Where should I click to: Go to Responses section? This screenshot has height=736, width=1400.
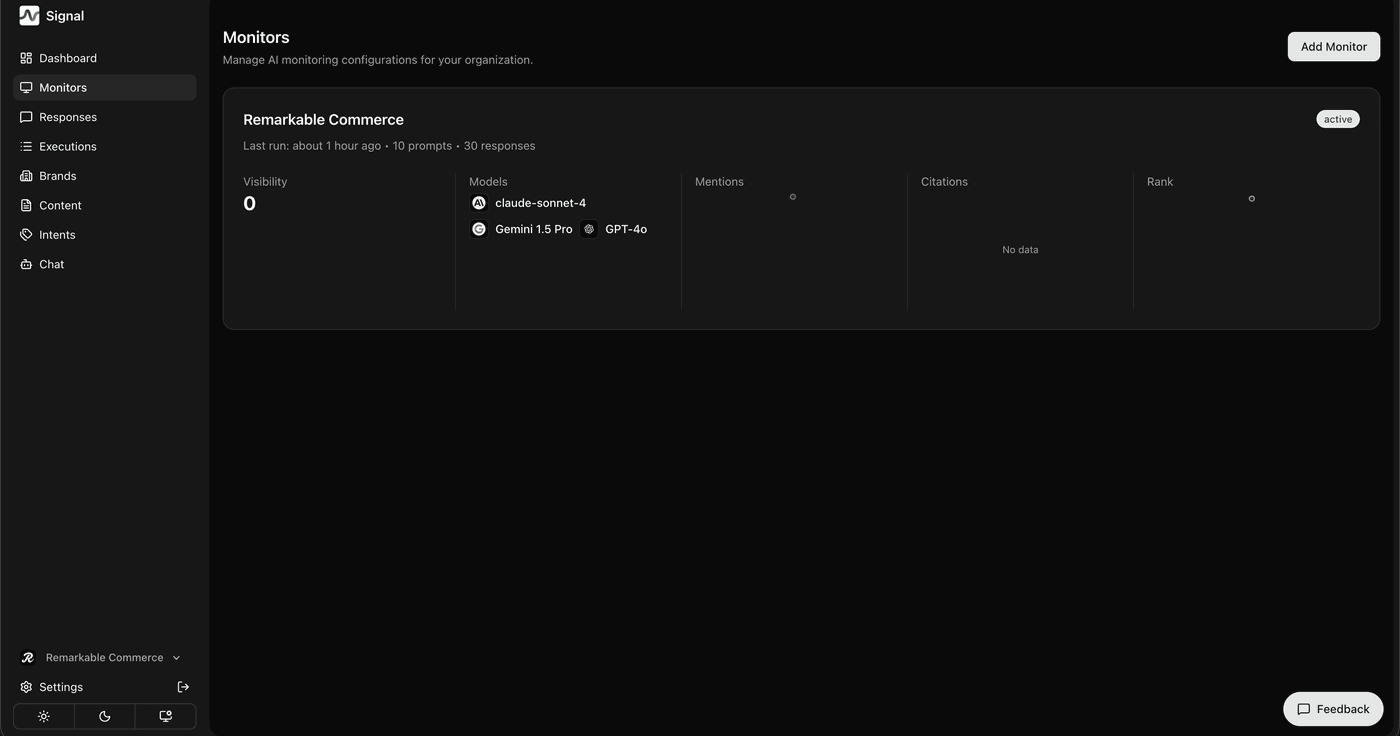coord(105,117)
